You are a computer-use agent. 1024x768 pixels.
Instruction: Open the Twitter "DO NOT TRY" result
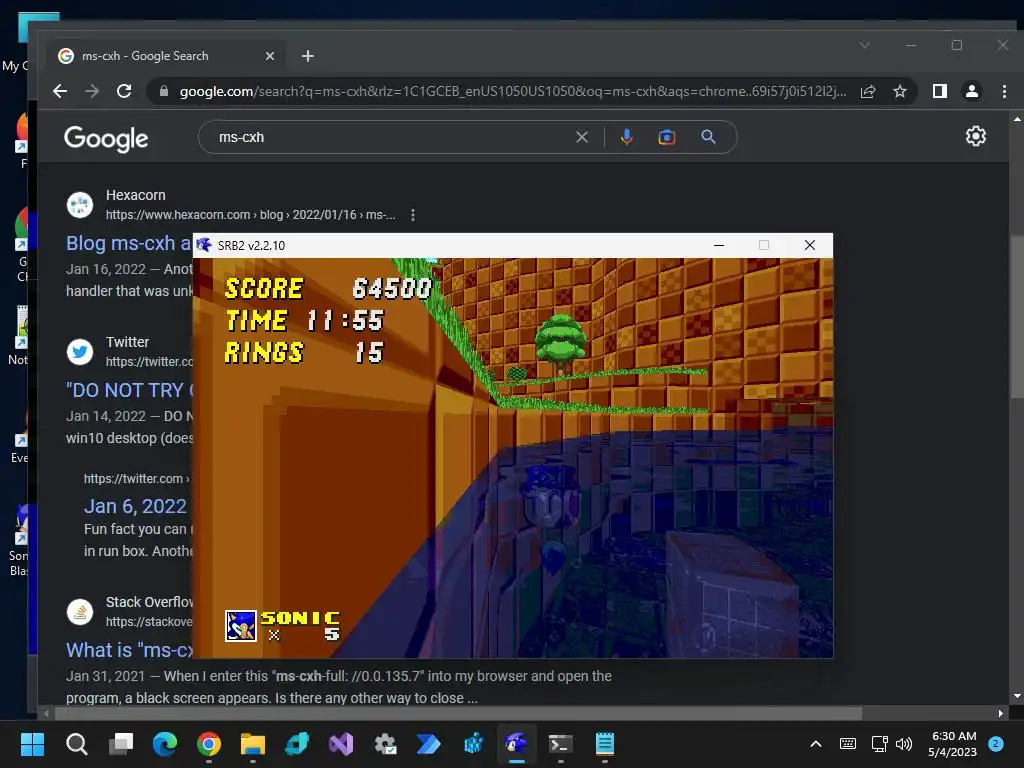point(129,391)
